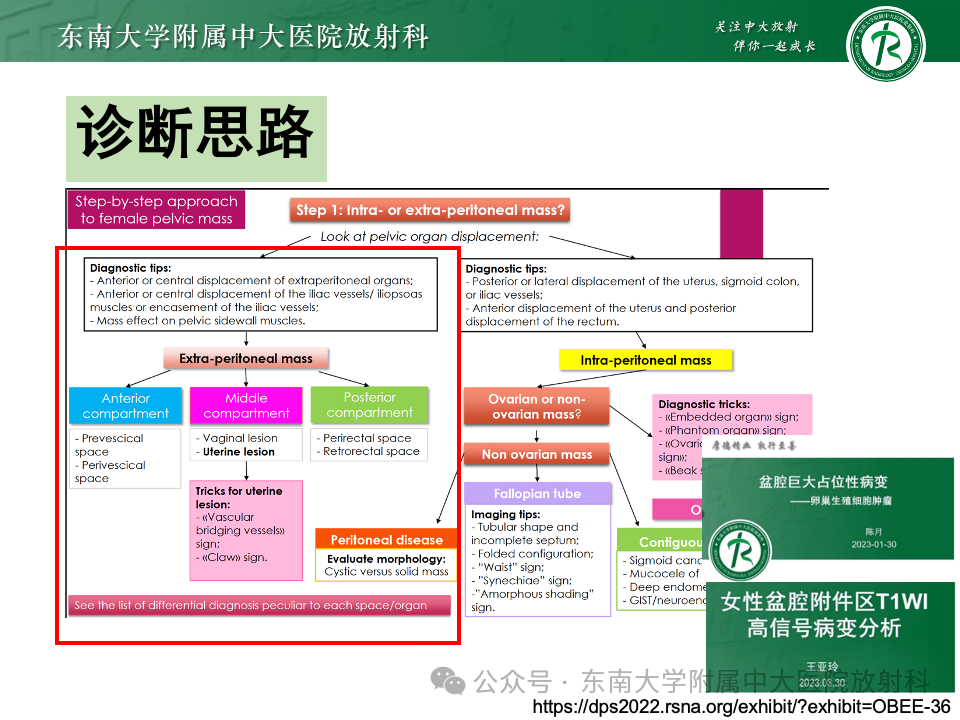Click the Tricks for uterine lesion pink box

246,530
